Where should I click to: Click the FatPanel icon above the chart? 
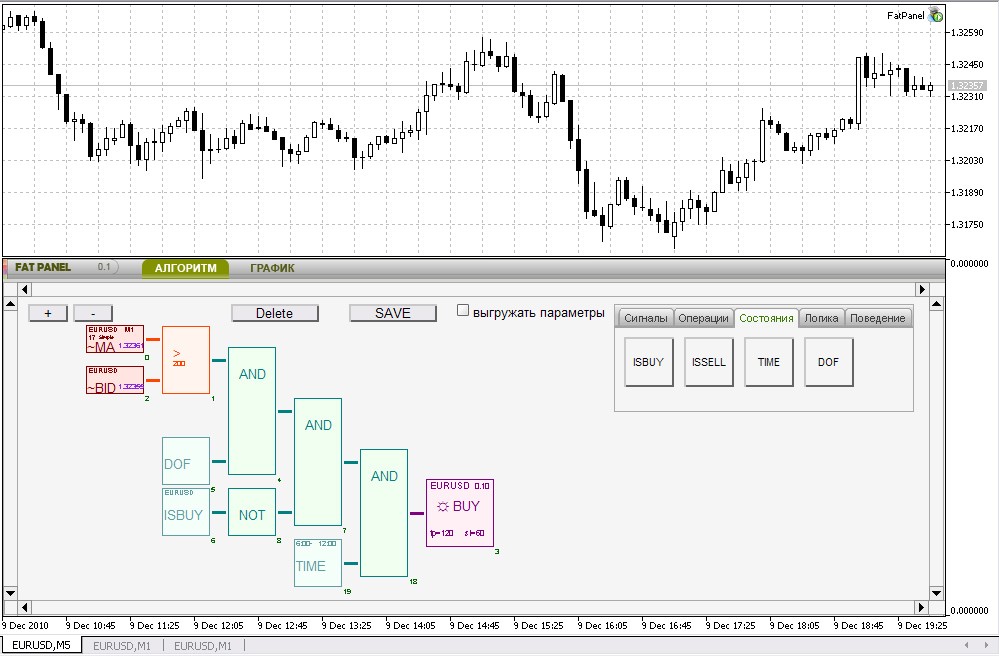[934, 15]
